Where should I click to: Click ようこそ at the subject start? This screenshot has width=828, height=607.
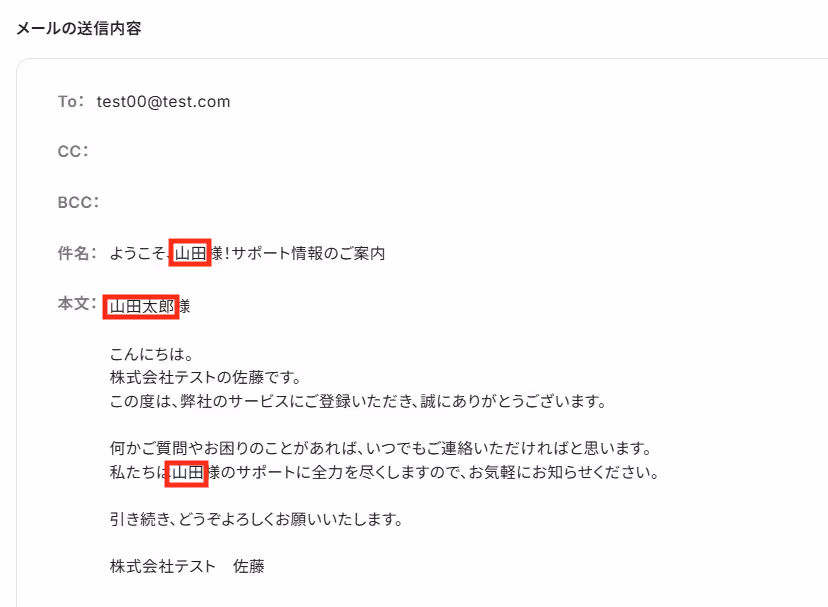(x=138, y=253)
